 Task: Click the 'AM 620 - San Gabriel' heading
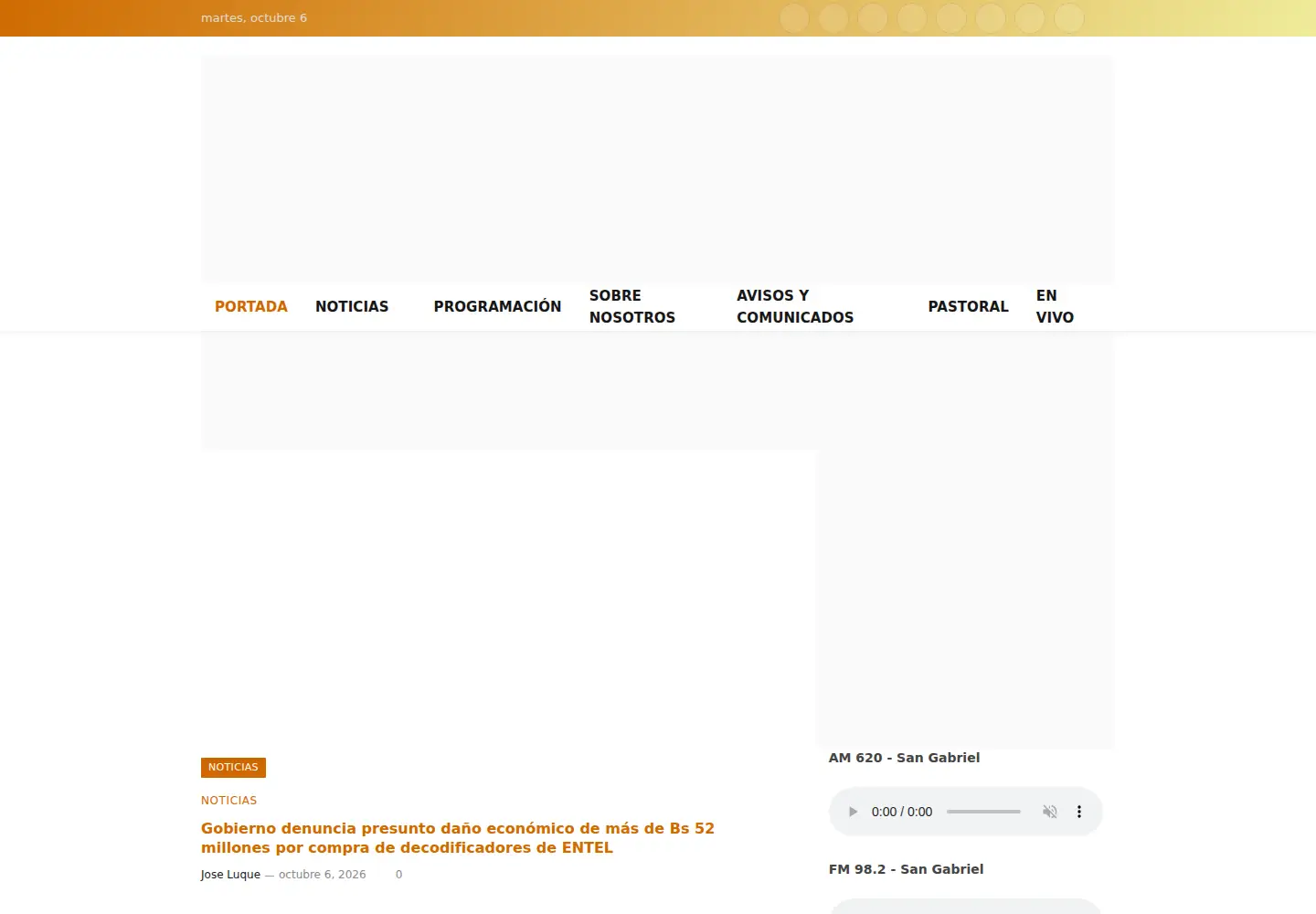coord(904,758)
